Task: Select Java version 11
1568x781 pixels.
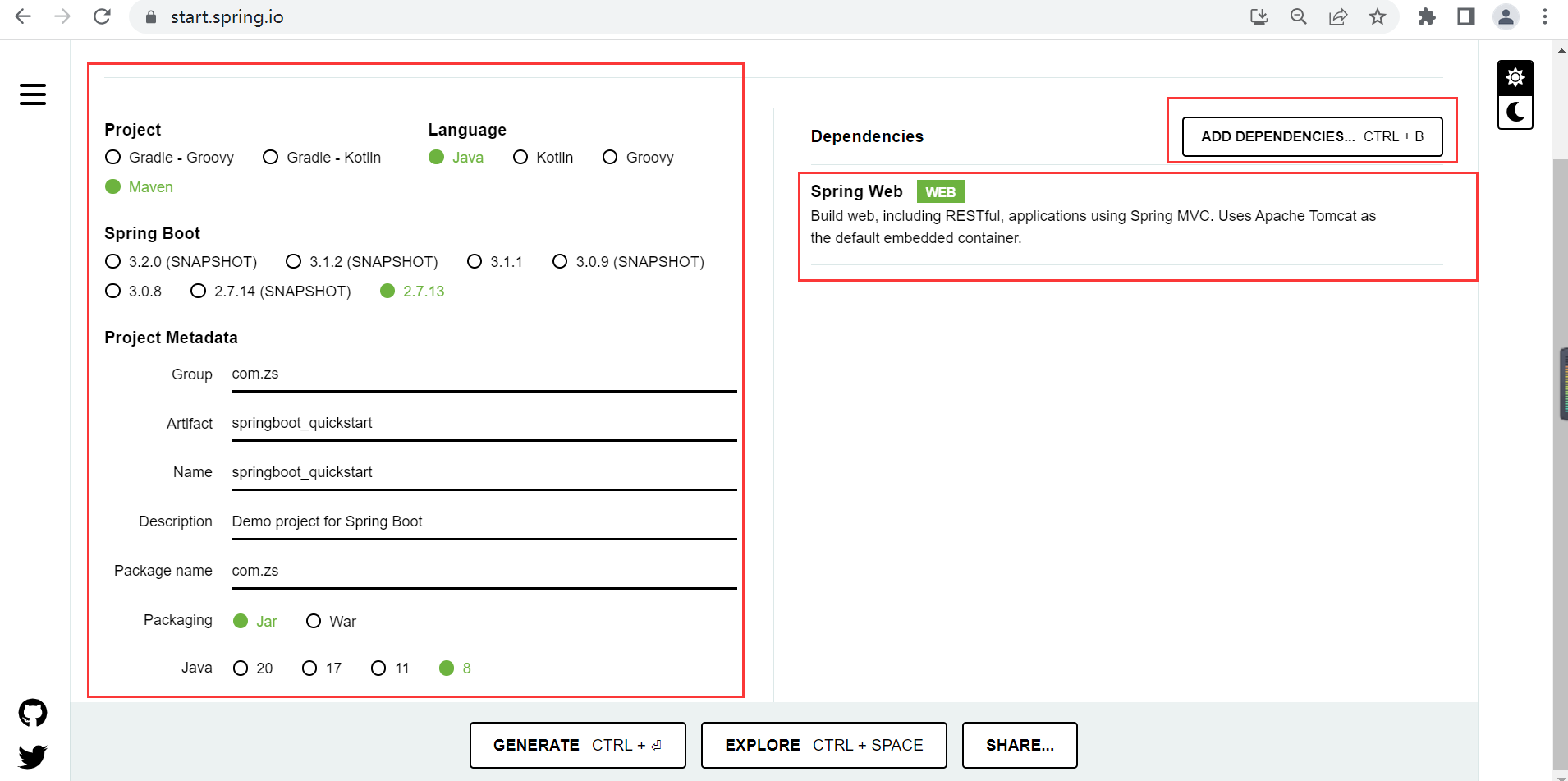Action: pyautogui.click(x=390, y=668)
